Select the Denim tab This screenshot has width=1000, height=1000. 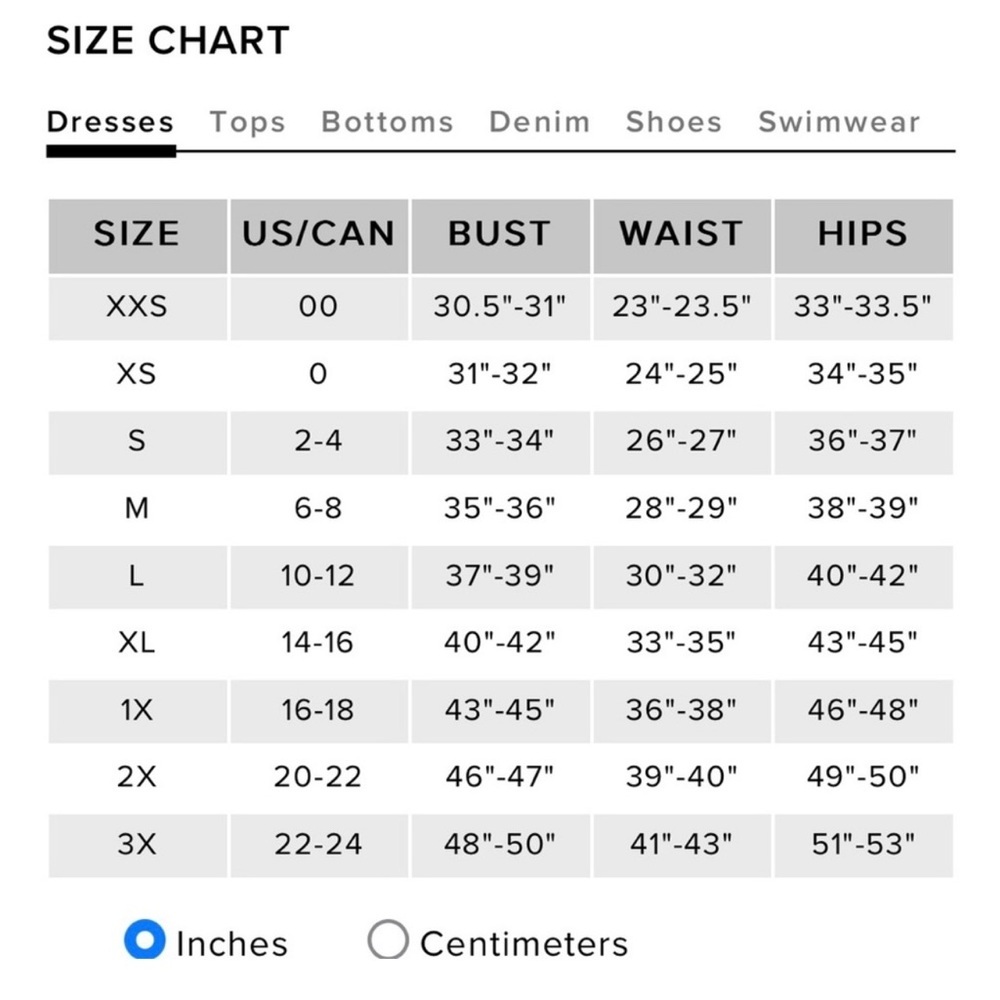(540, 122)
